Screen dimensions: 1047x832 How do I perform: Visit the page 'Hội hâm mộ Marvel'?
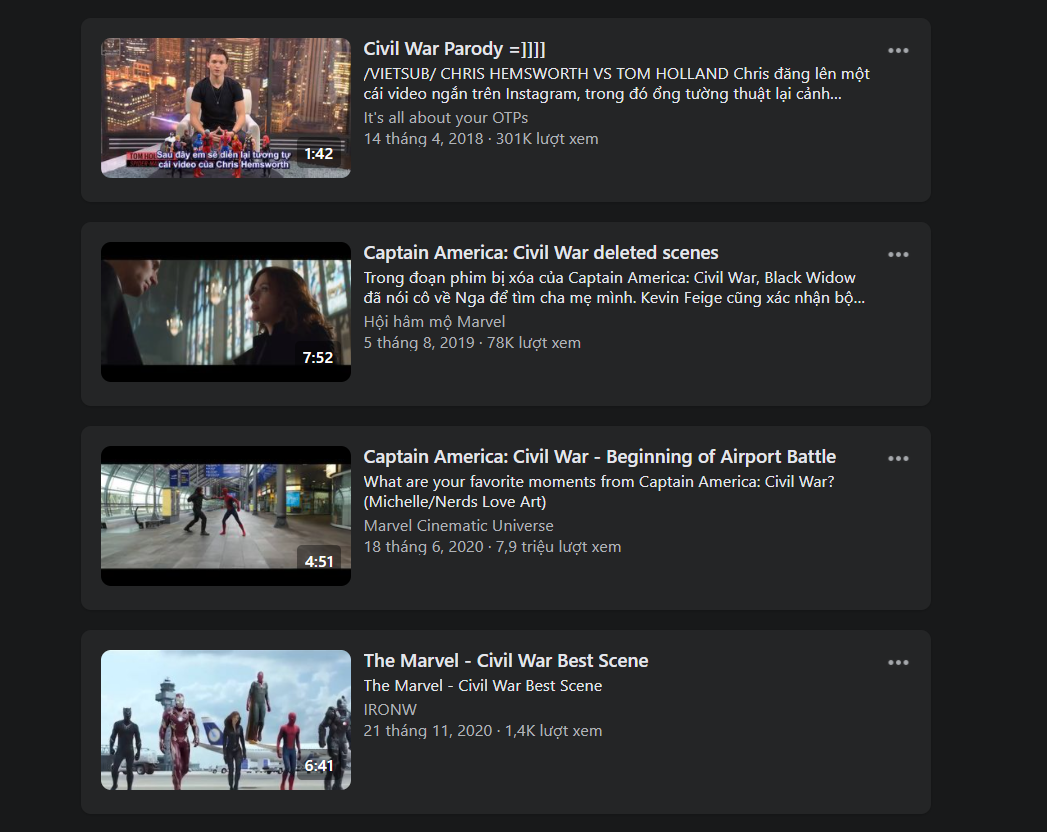pos(434,322)
